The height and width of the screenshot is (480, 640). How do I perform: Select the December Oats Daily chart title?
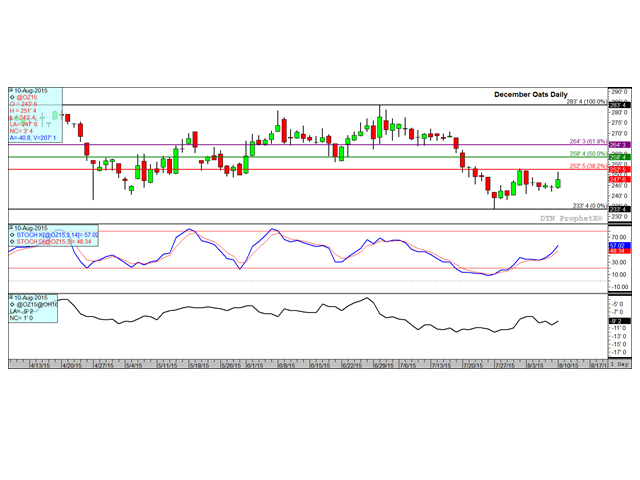click(x=531, y=94)
